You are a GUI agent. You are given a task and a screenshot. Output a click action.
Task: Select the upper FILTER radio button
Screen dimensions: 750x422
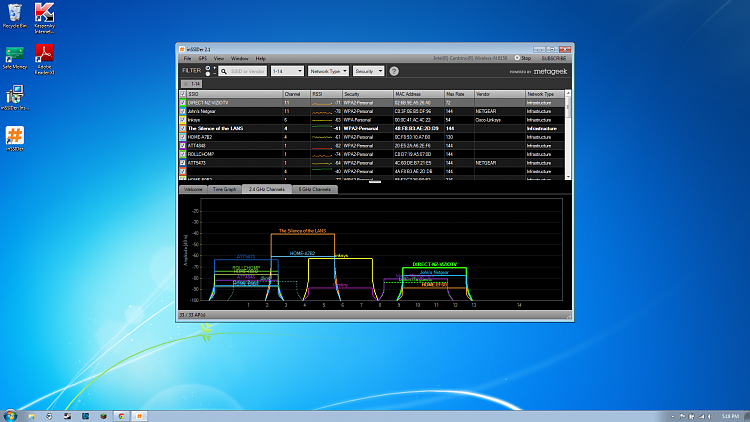208,68
